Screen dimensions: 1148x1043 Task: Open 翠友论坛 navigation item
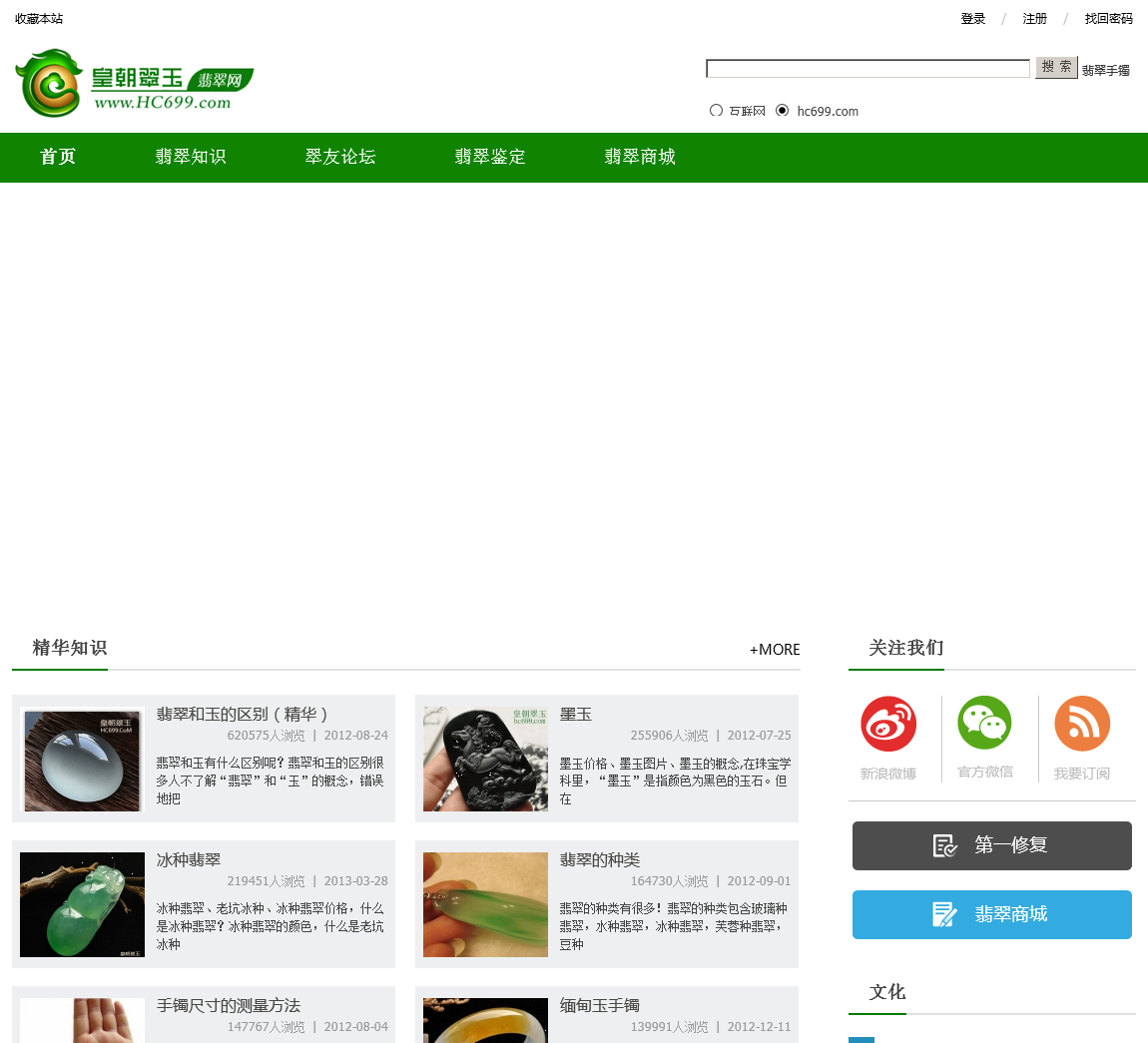click(x=340, y=157)
